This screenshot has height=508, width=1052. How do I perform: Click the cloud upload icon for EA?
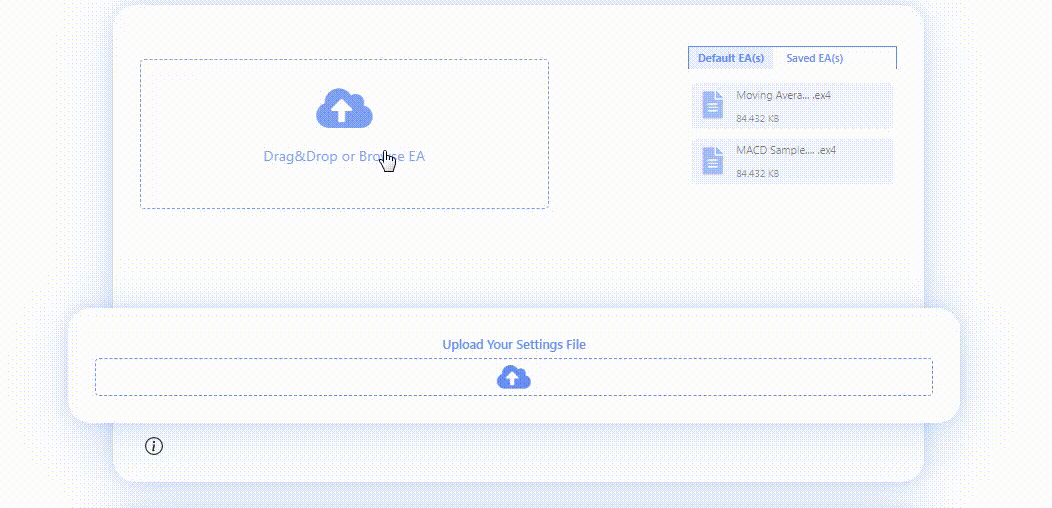(344, 108)
